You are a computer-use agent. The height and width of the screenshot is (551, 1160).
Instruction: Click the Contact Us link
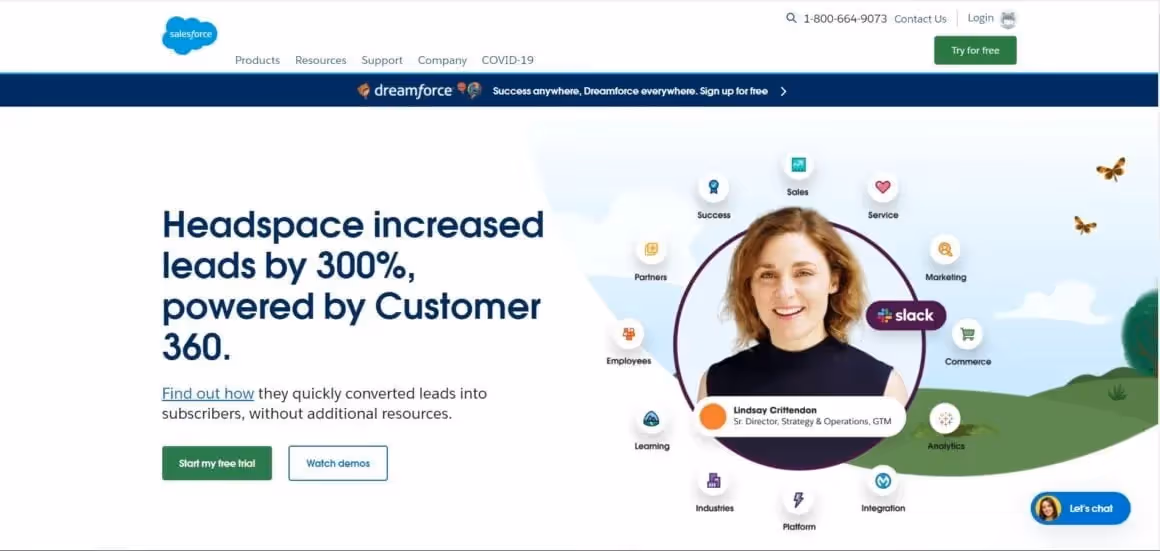click(x=920, y=19)
